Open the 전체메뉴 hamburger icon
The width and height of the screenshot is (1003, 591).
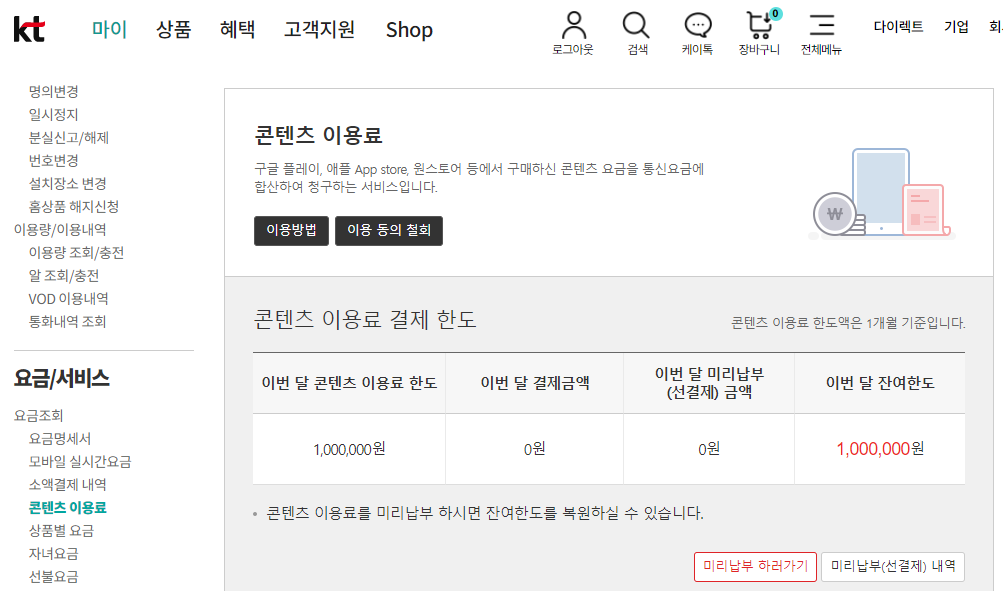click(x=822, y=26)
